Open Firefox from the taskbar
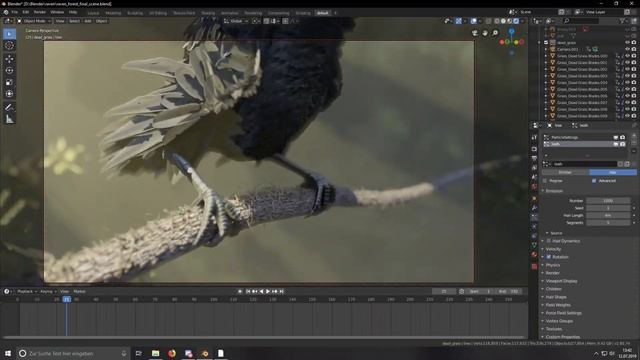This screenshot has width=640, height=360. (172, 353)
